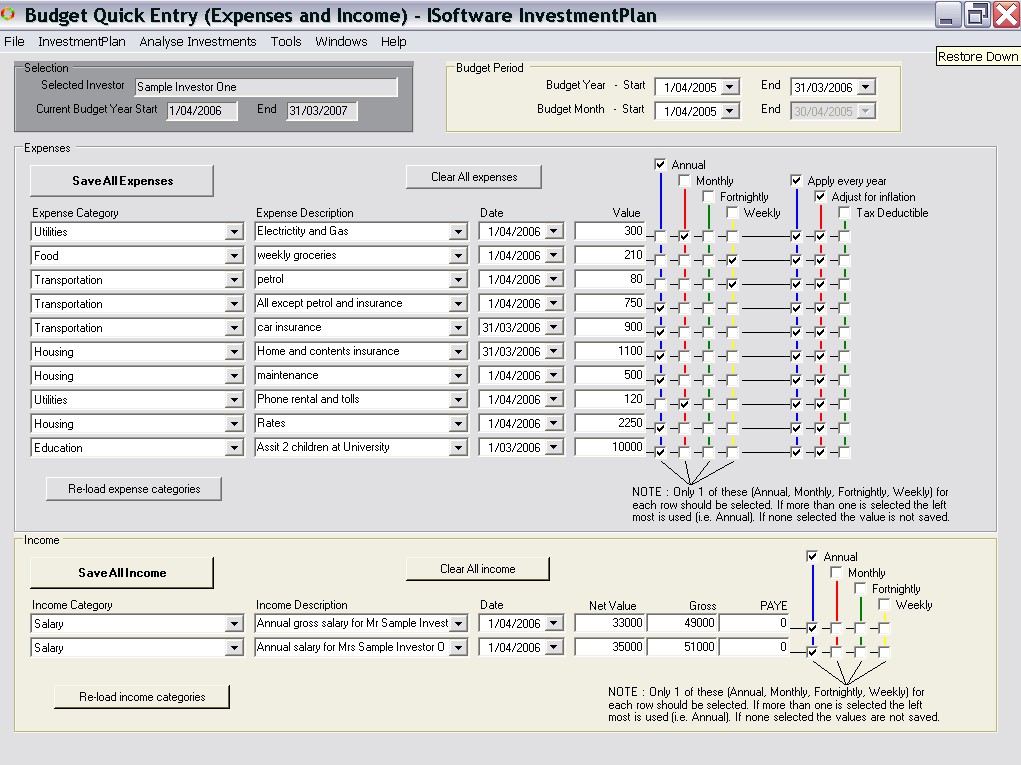Open Budget Year Start date dropdown
Viewport: 1021px width, 765px height.
pyautogui.click(x=730, y=87)
